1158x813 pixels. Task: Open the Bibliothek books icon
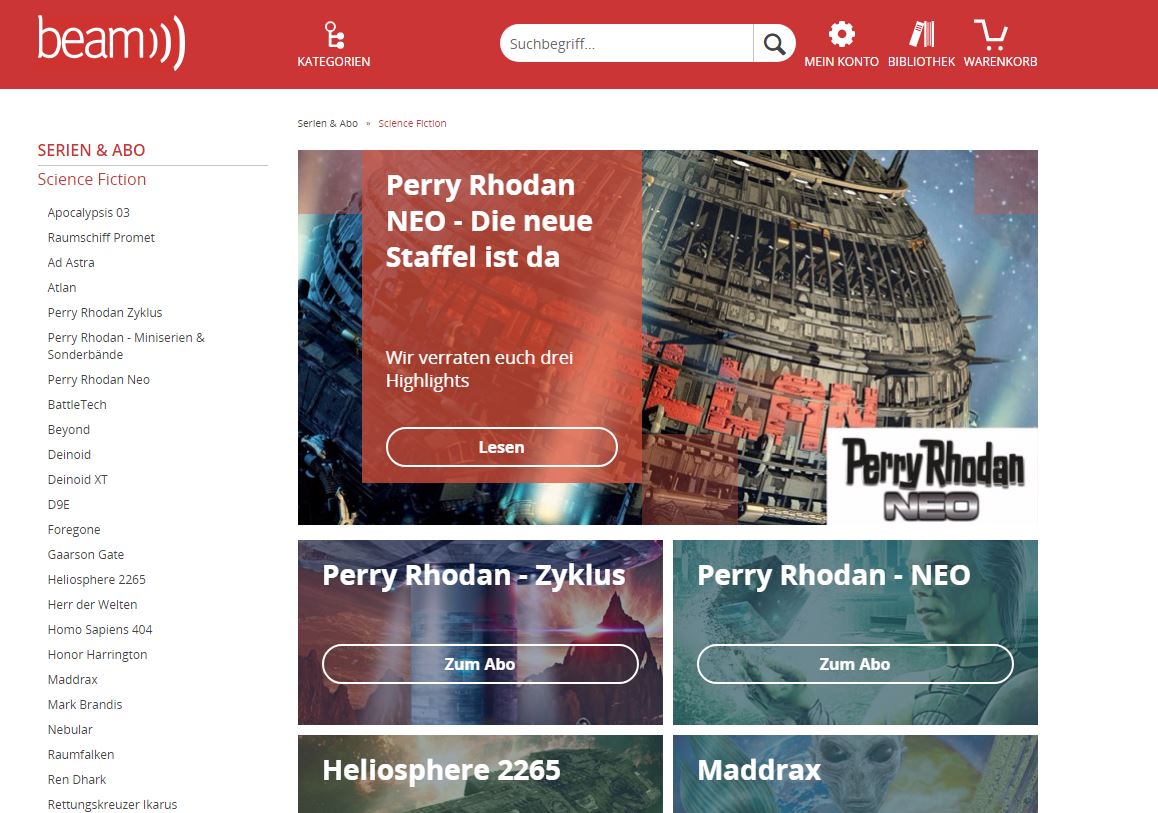pyautogui.click(x=922, y=34)
